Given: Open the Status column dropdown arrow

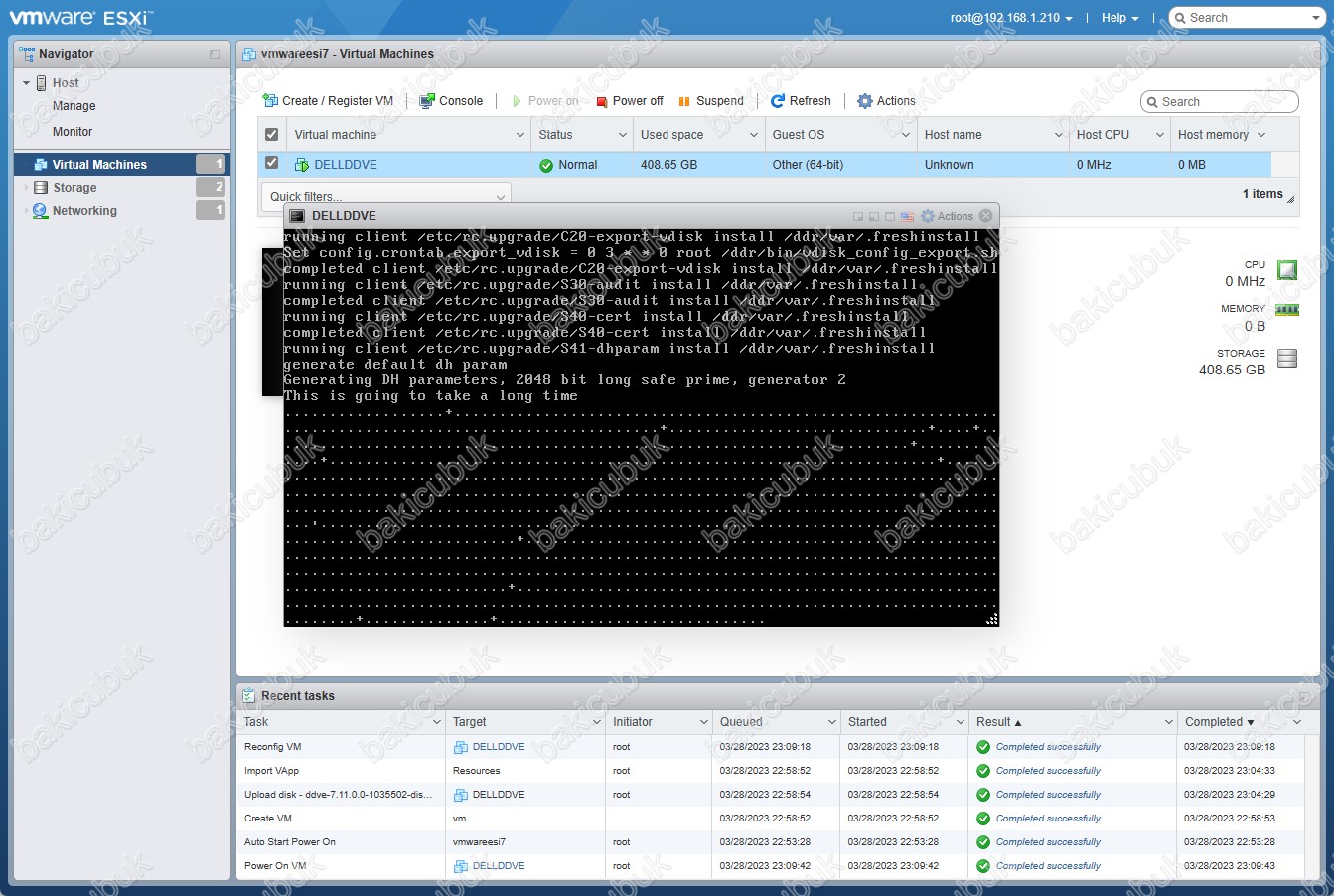Looking at the screenshot, I should pyautogui.click(x=623, y=135).
